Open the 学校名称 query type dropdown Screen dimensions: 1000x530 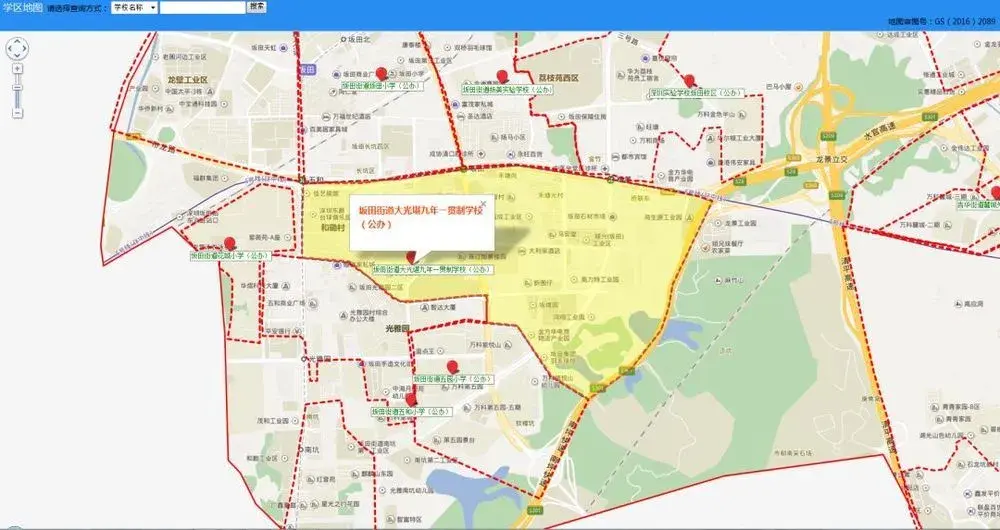point(135,8)
